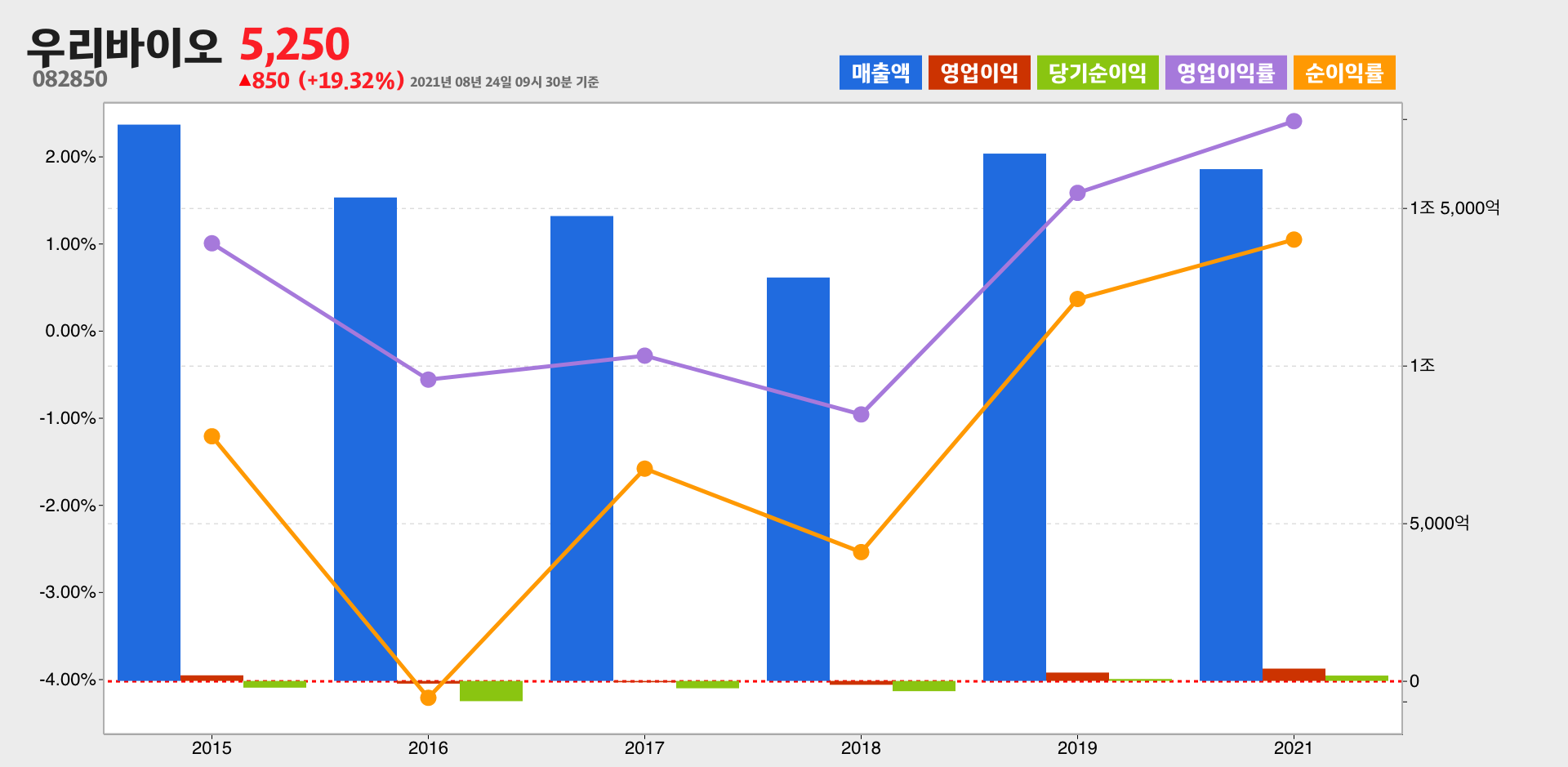The image size is (1568, 767).
Task: Select the 2018 blue revenue bar
Action: tap(798, 479)
